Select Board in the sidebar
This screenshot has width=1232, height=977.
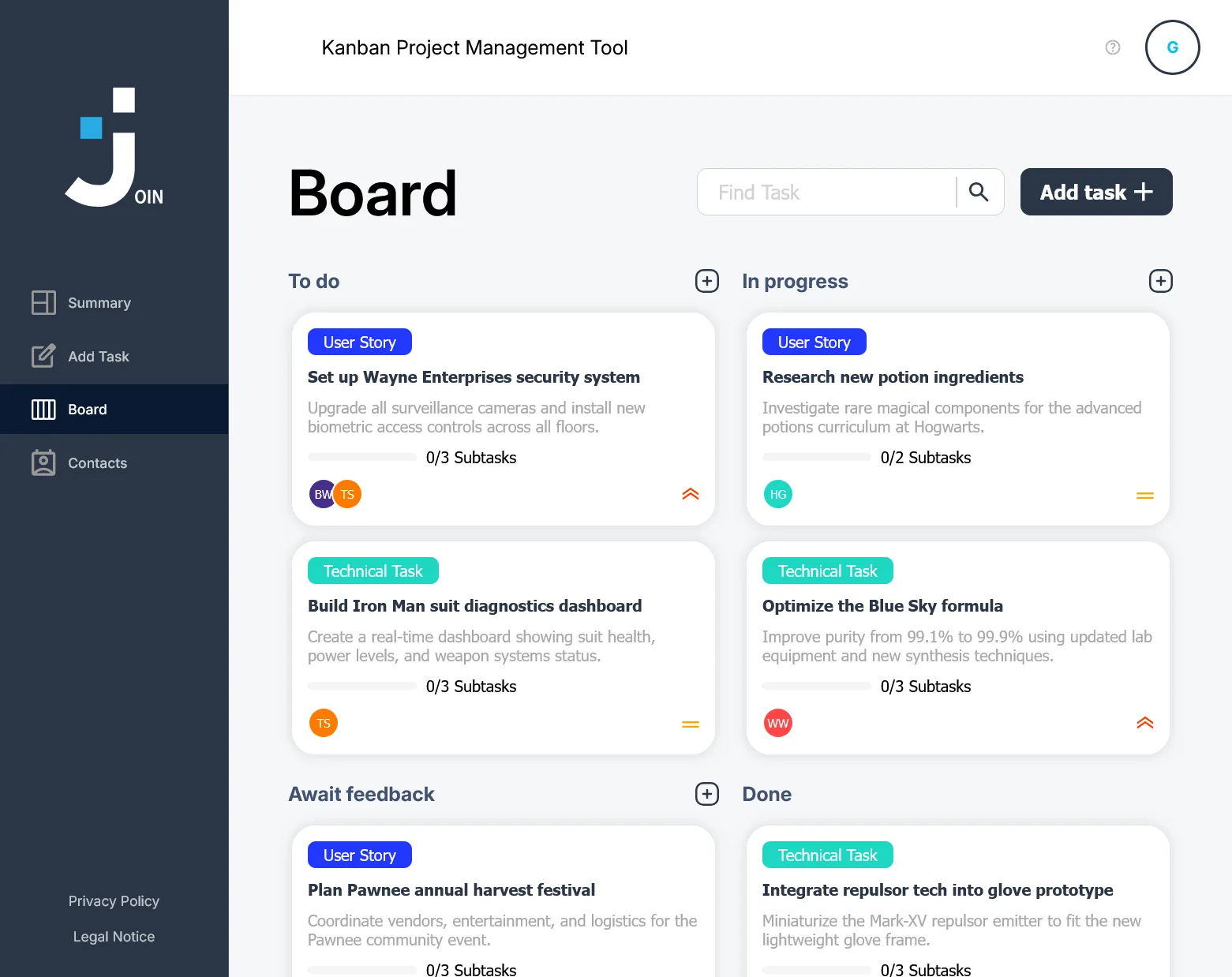pos(114,410)
